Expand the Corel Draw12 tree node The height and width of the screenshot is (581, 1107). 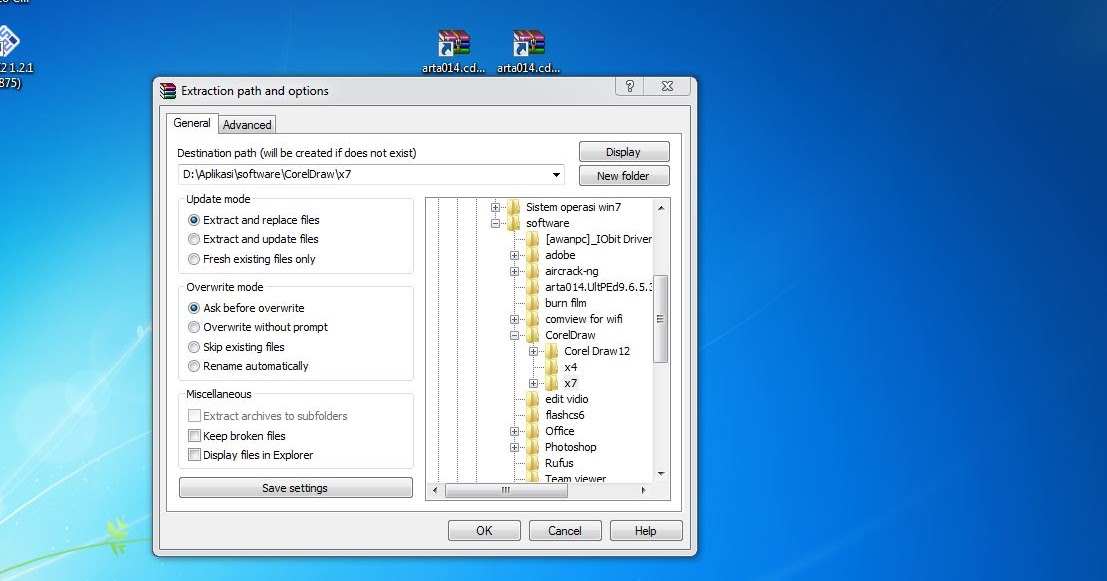[x=533, y=352]
